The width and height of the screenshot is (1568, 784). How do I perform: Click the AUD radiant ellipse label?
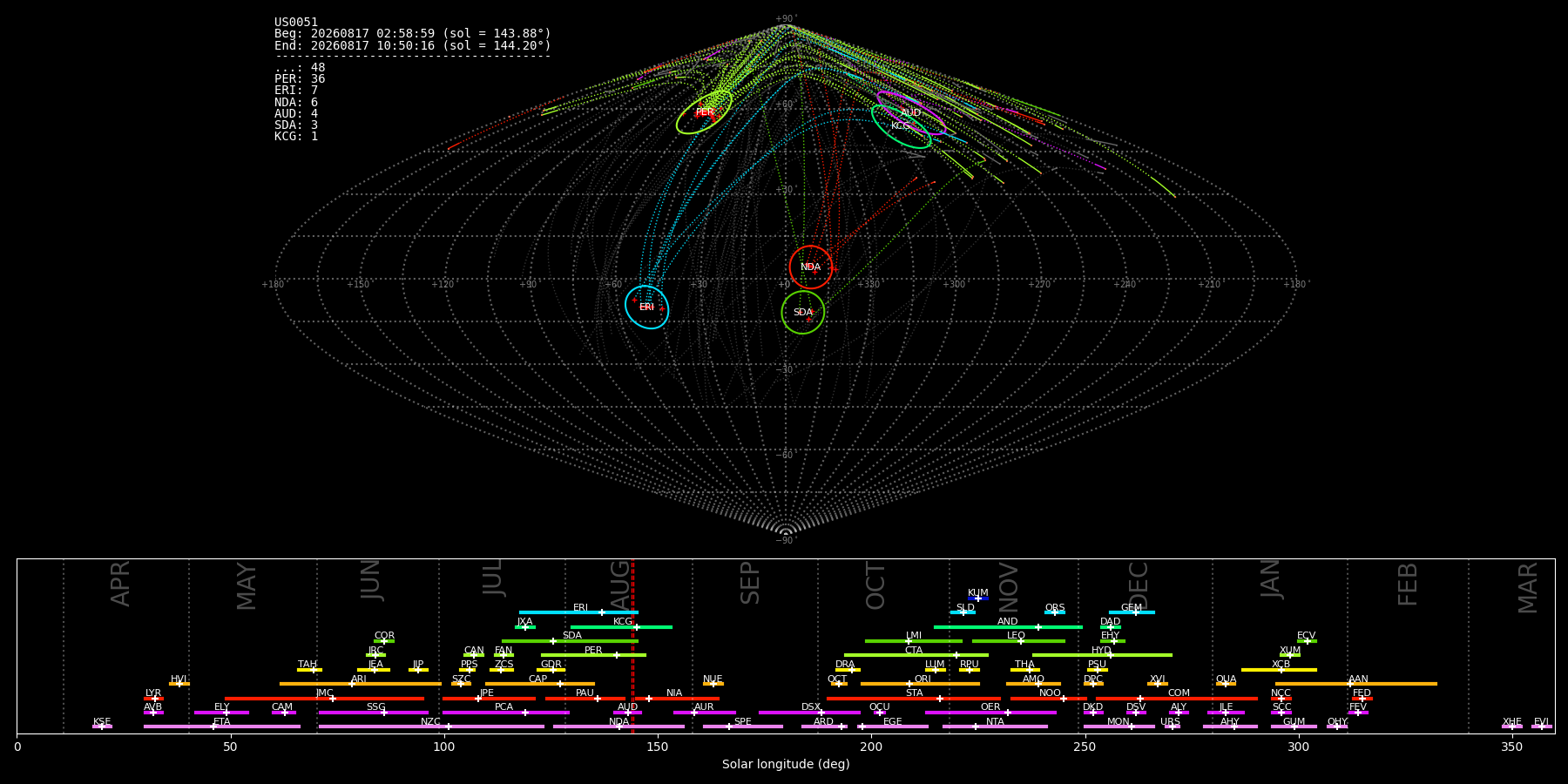point(910,112)
